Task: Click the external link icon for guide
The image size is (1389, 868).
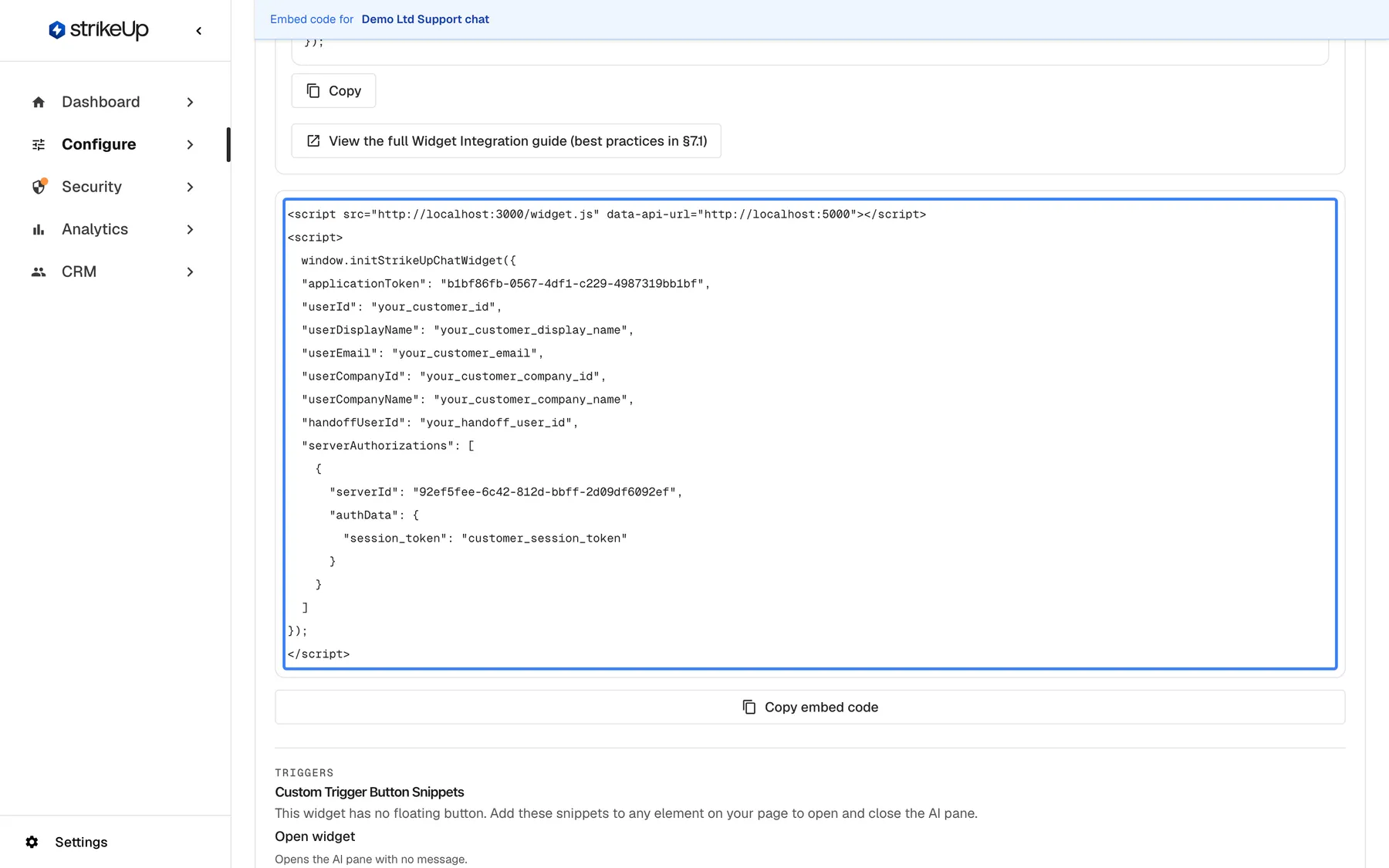Action: (313, 141)
